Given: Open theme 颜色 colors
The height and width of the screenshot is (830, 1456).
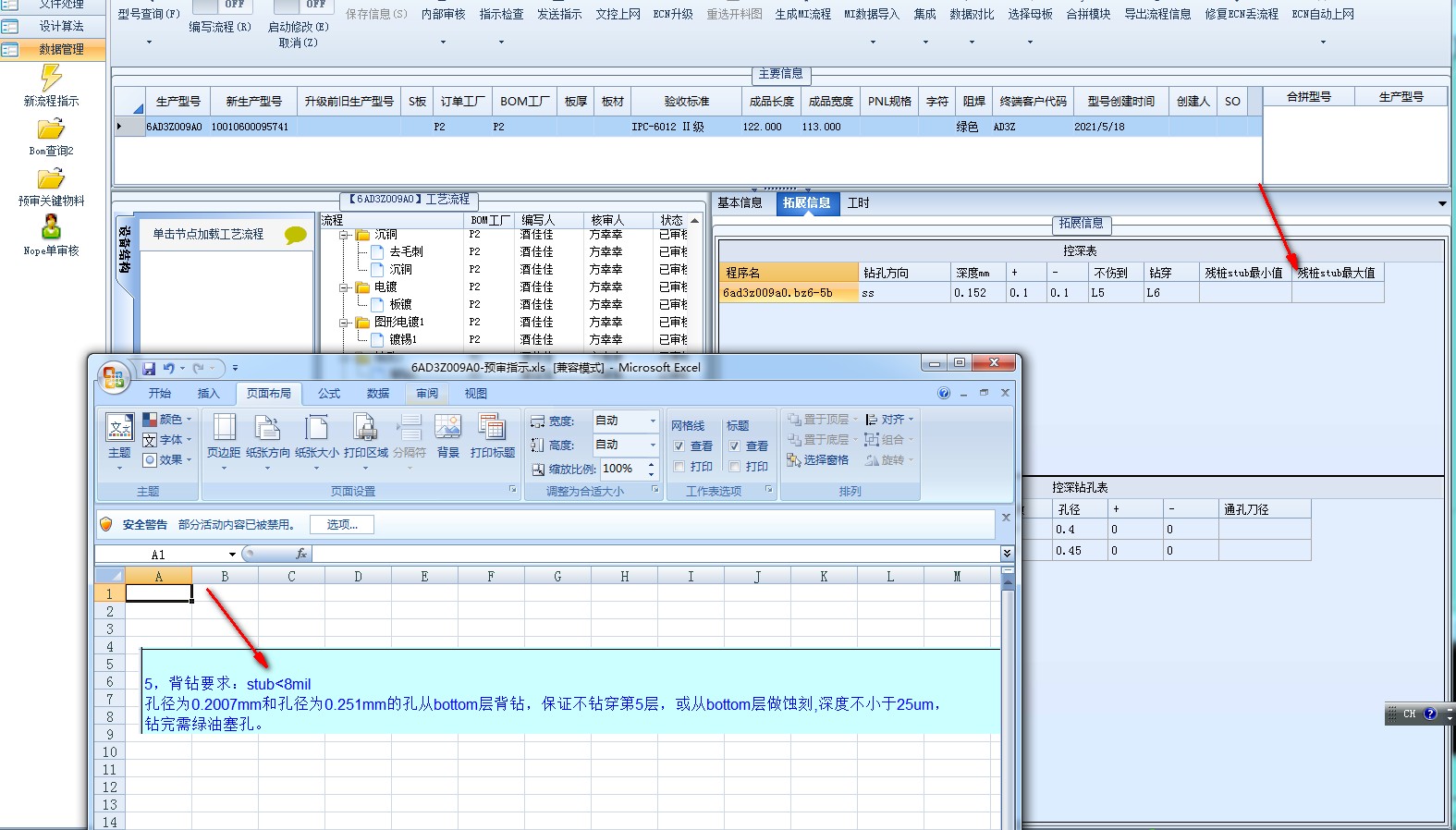Looking at the screenshot, I should (x=166, y=420).
